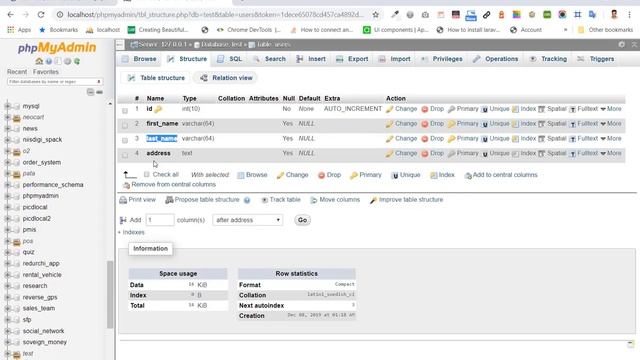Image resolution: width=640 pixels, height=360 pixels.
Task: Select the last_name column checkbox
Action: point(125,140)
